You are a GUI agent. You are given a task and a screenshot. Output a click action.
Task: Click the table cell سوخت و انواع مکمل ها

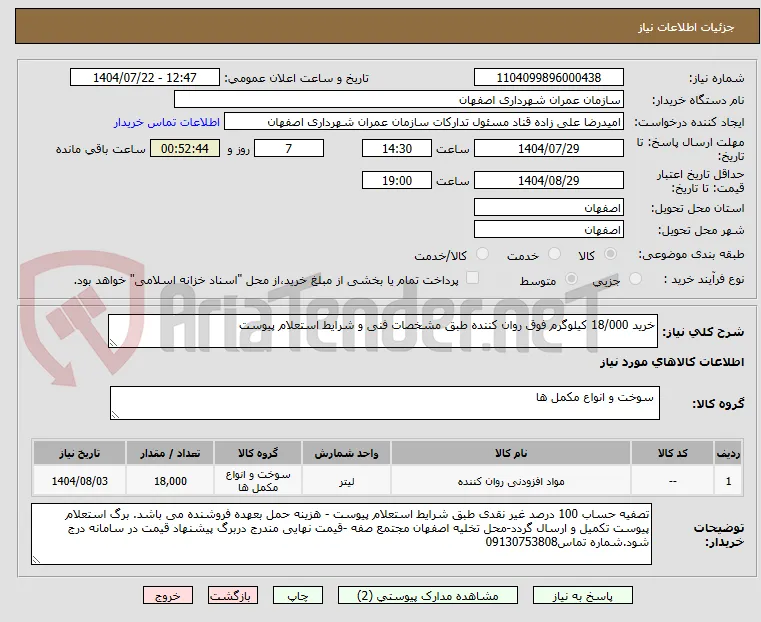(x=258, y=481)
